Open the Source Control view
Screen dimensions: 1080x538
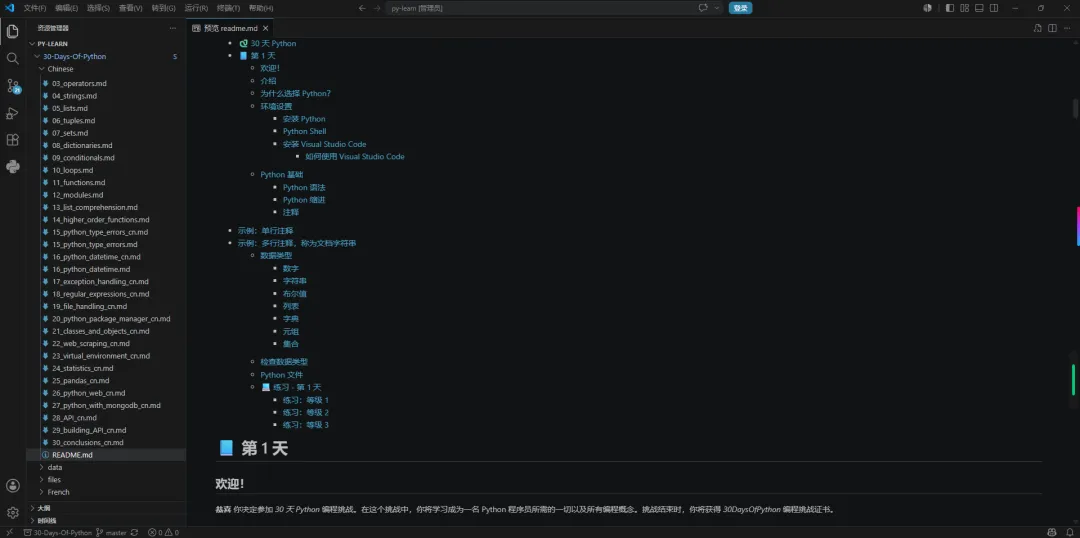point(12,86)
